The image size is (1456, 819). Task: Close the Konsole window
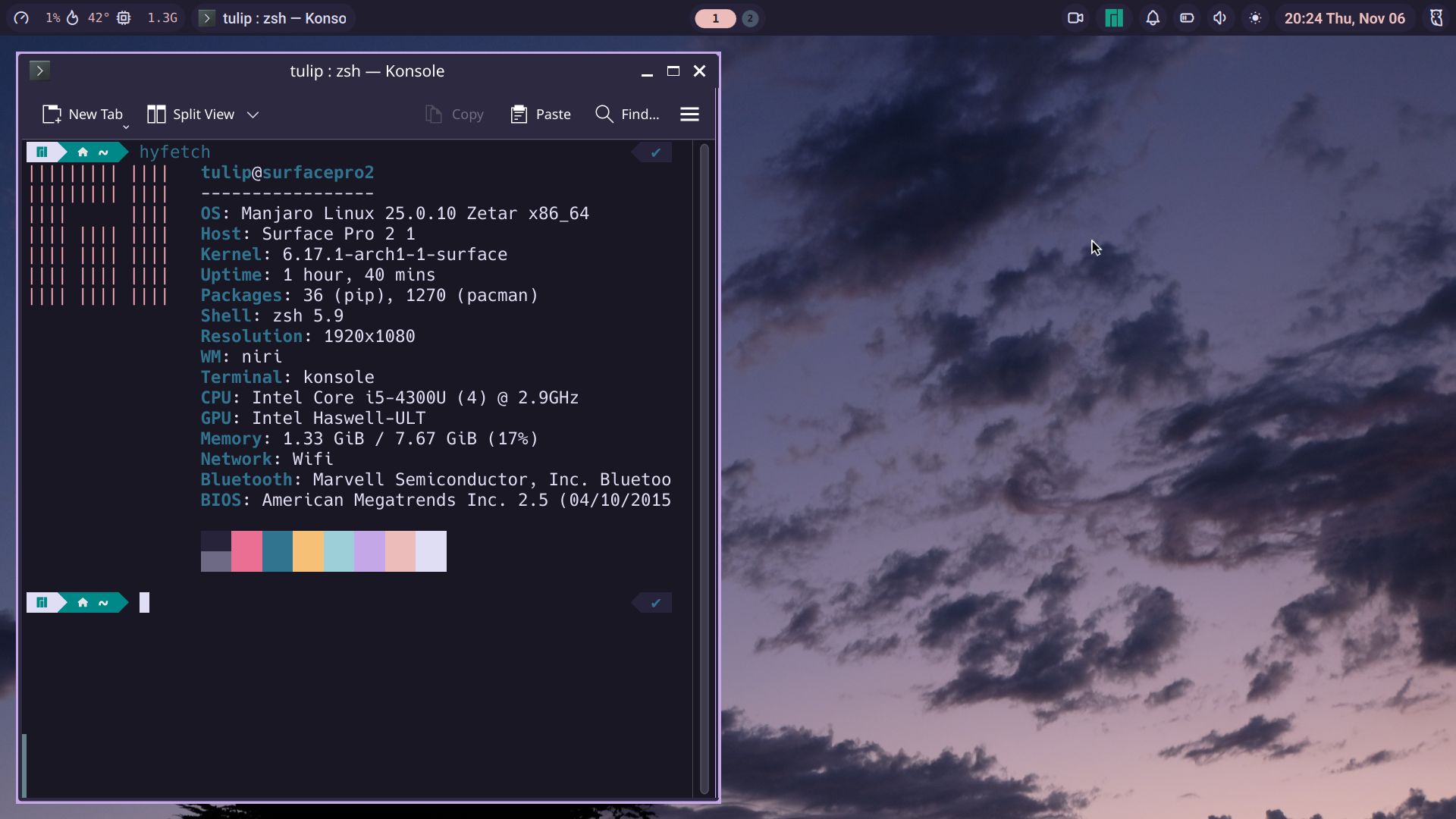[x=699, y=71]
